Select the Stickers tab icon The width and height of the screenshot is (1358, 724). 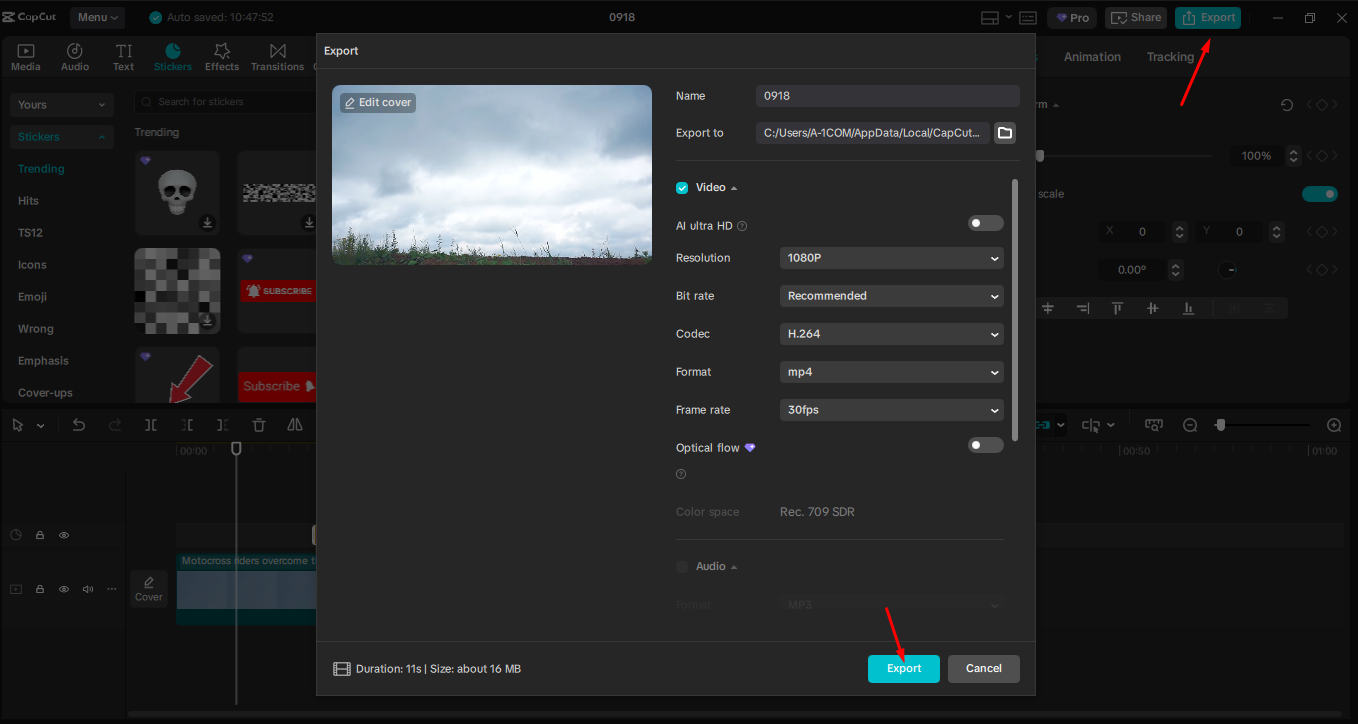173,57
